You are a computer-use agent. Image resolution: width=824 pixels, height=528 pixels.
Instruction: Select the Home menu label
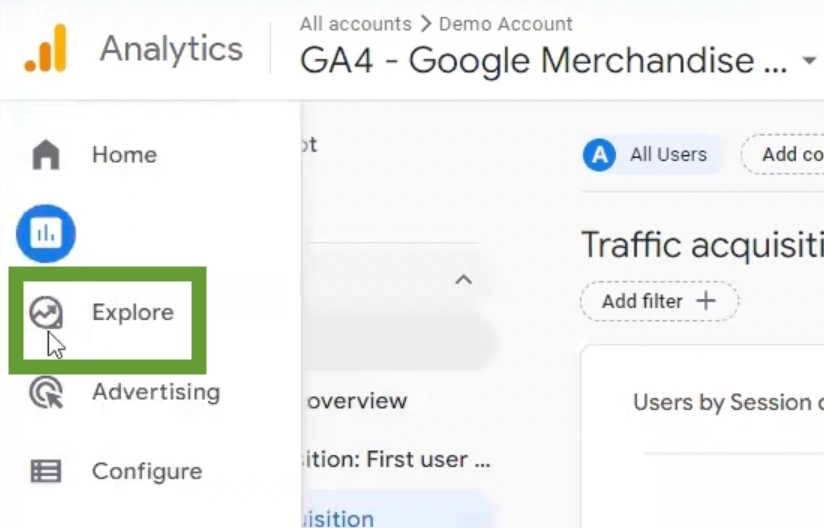[124, 155]
